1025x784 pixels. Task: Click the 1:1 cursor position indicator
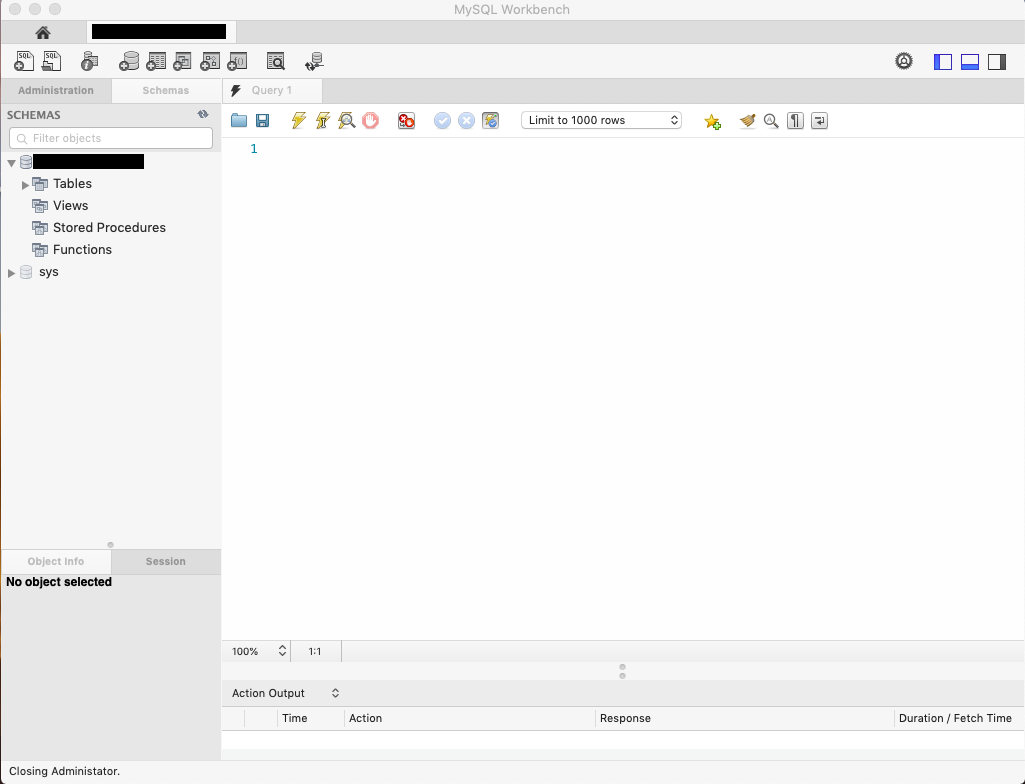click(x=315, y=651)
